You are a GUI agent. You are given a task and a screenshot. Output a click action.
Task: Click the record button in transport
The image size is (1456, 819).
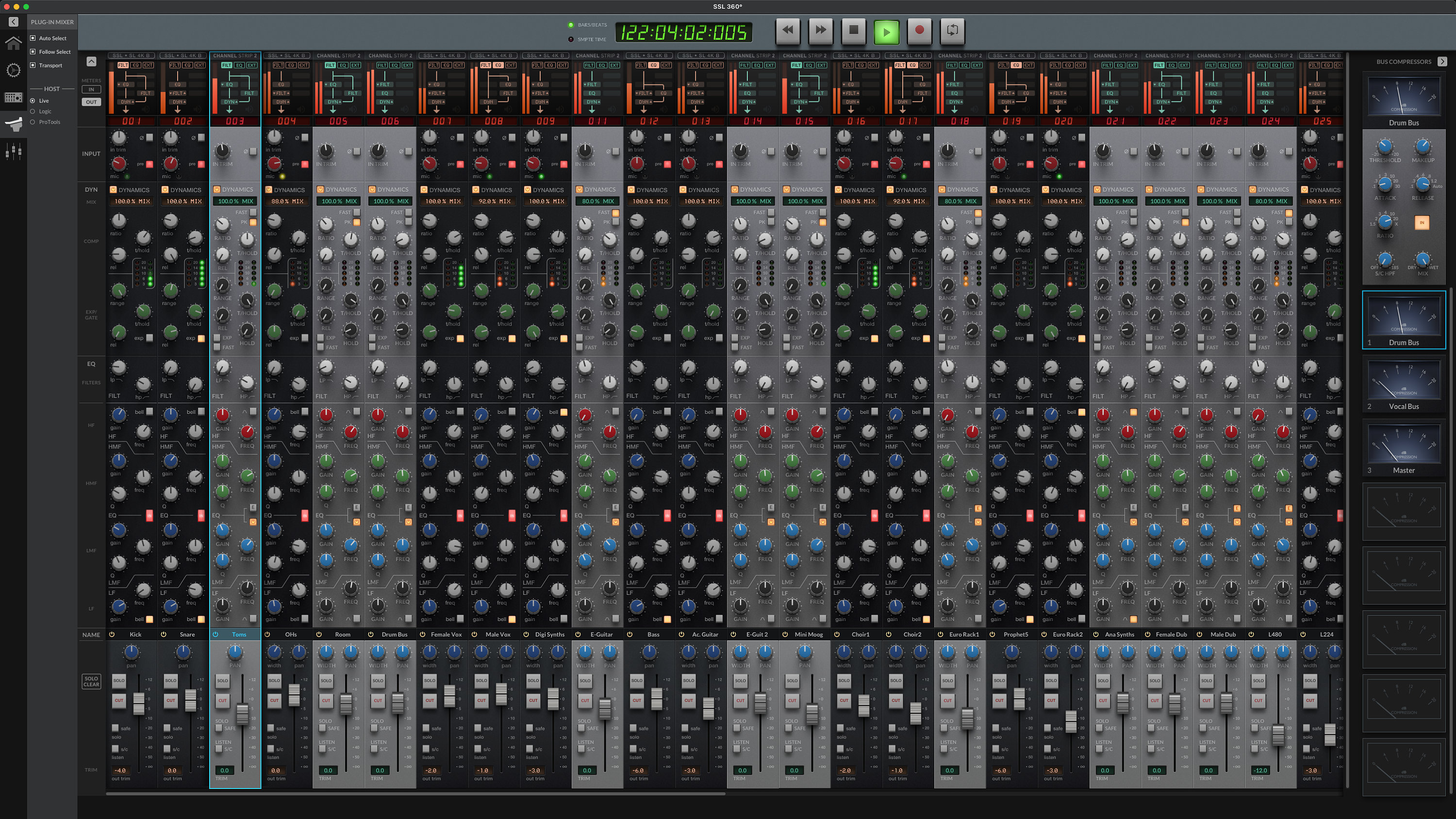tap(919, 30)
